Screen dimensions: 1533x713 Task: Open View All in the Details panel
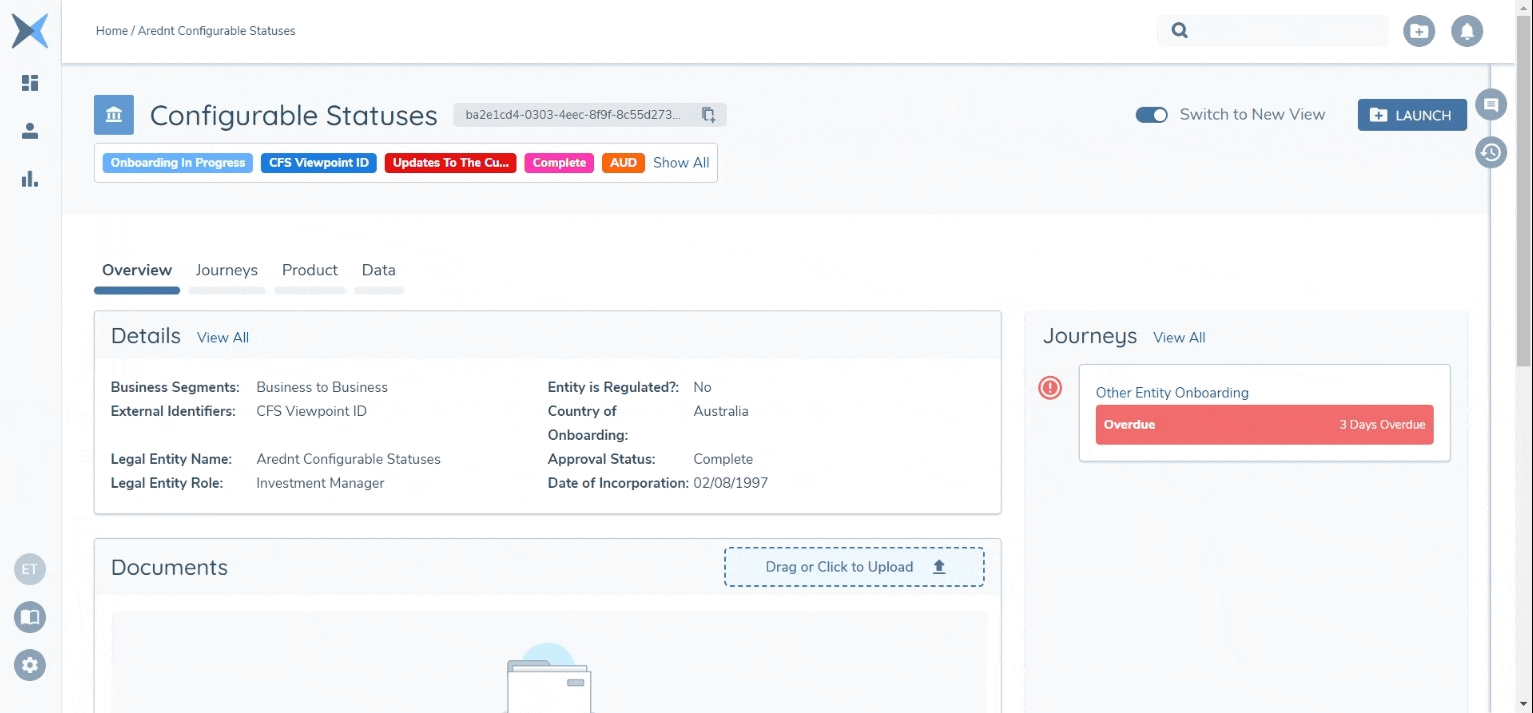(x=222, y=337)
